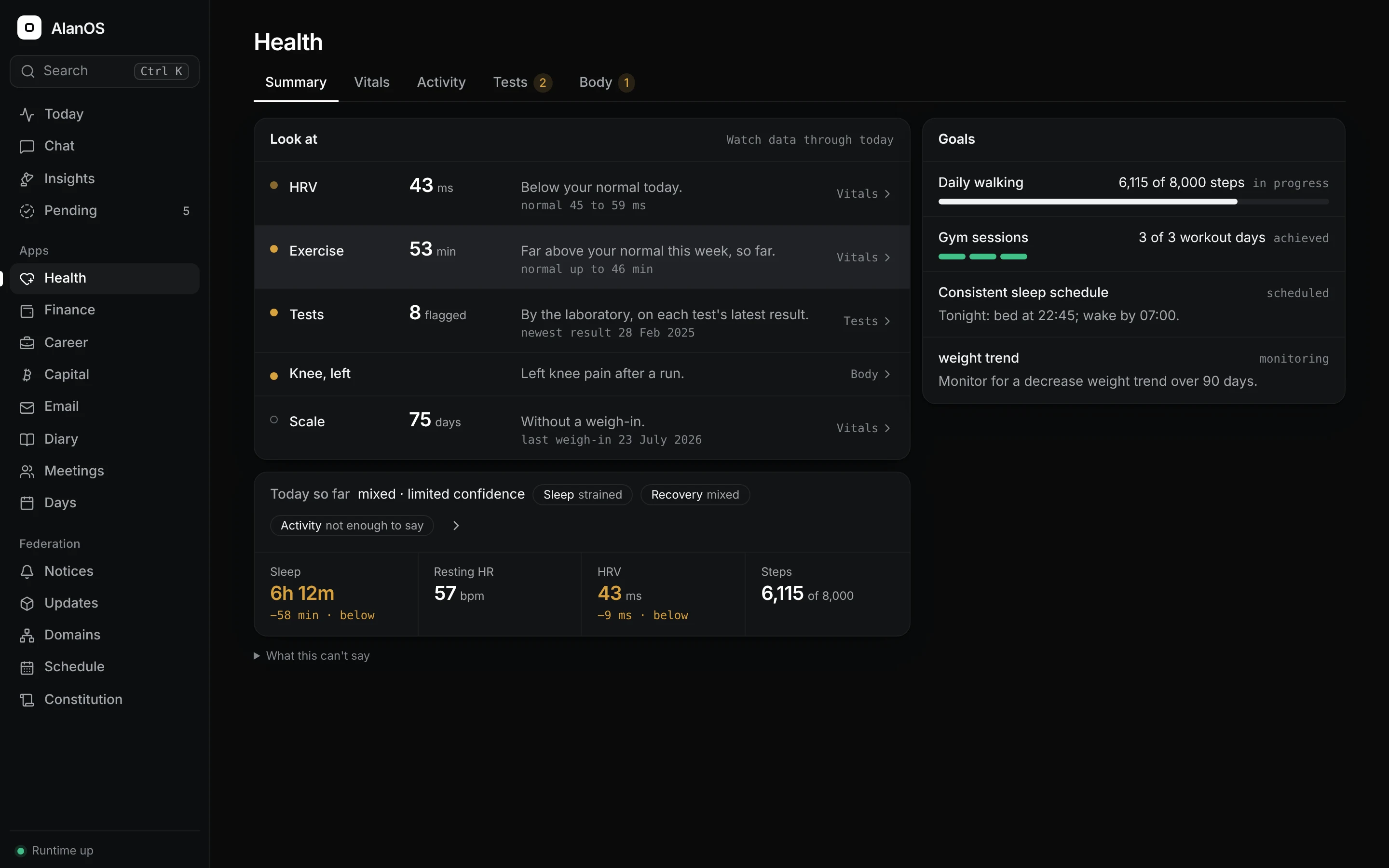Click the Schedule calendar grid icon

pyautogui.click(x=27, y=667)
